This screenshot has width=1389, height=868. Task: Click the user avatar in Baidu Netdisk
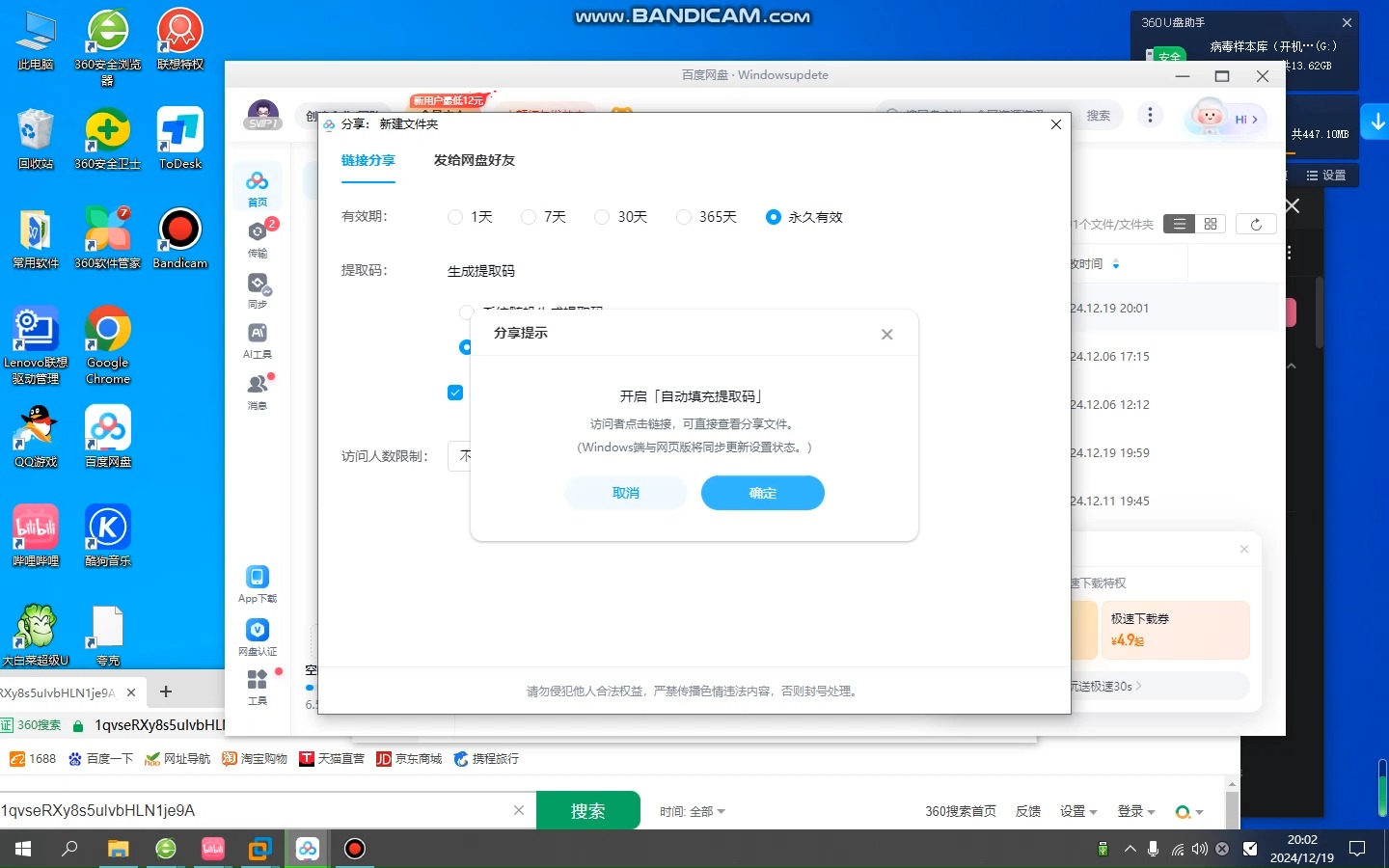click(x=263, y=115)
